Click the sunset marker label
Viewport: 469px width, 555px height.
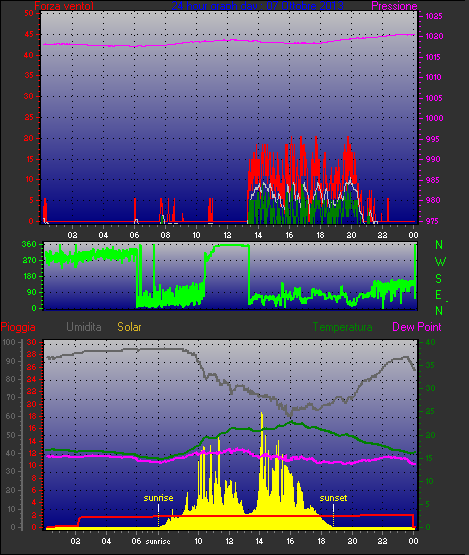tap(333, 498)
